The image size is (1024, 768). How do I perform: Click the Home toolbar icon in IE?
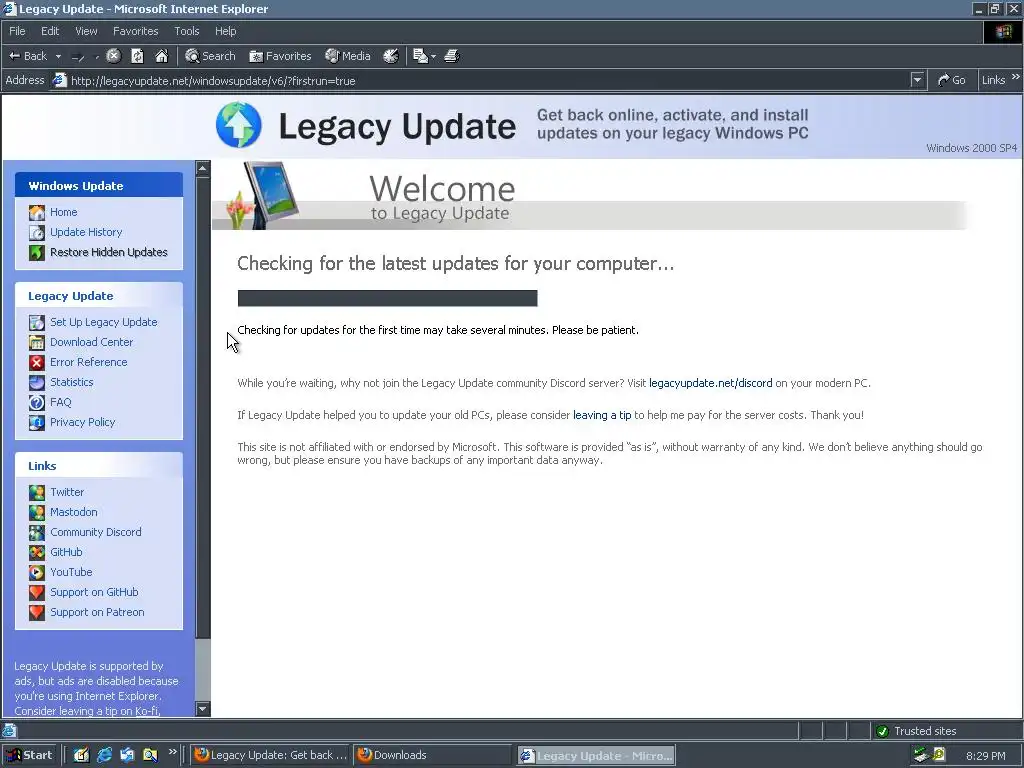tap(161, 56)
